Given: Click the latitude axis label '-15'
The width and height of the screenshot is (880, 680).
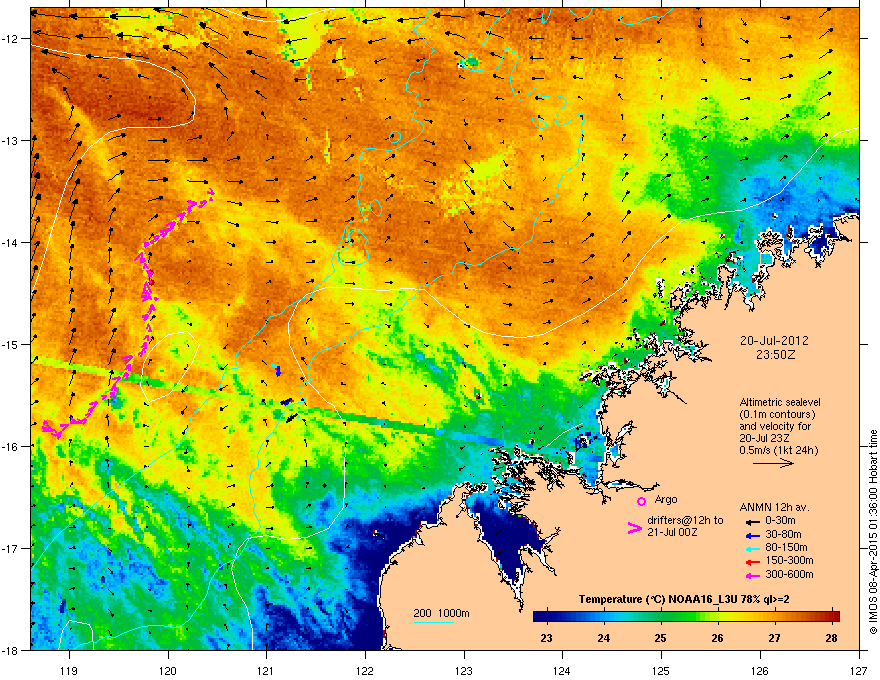Looking at the screenshot, I should coord(11,344).
